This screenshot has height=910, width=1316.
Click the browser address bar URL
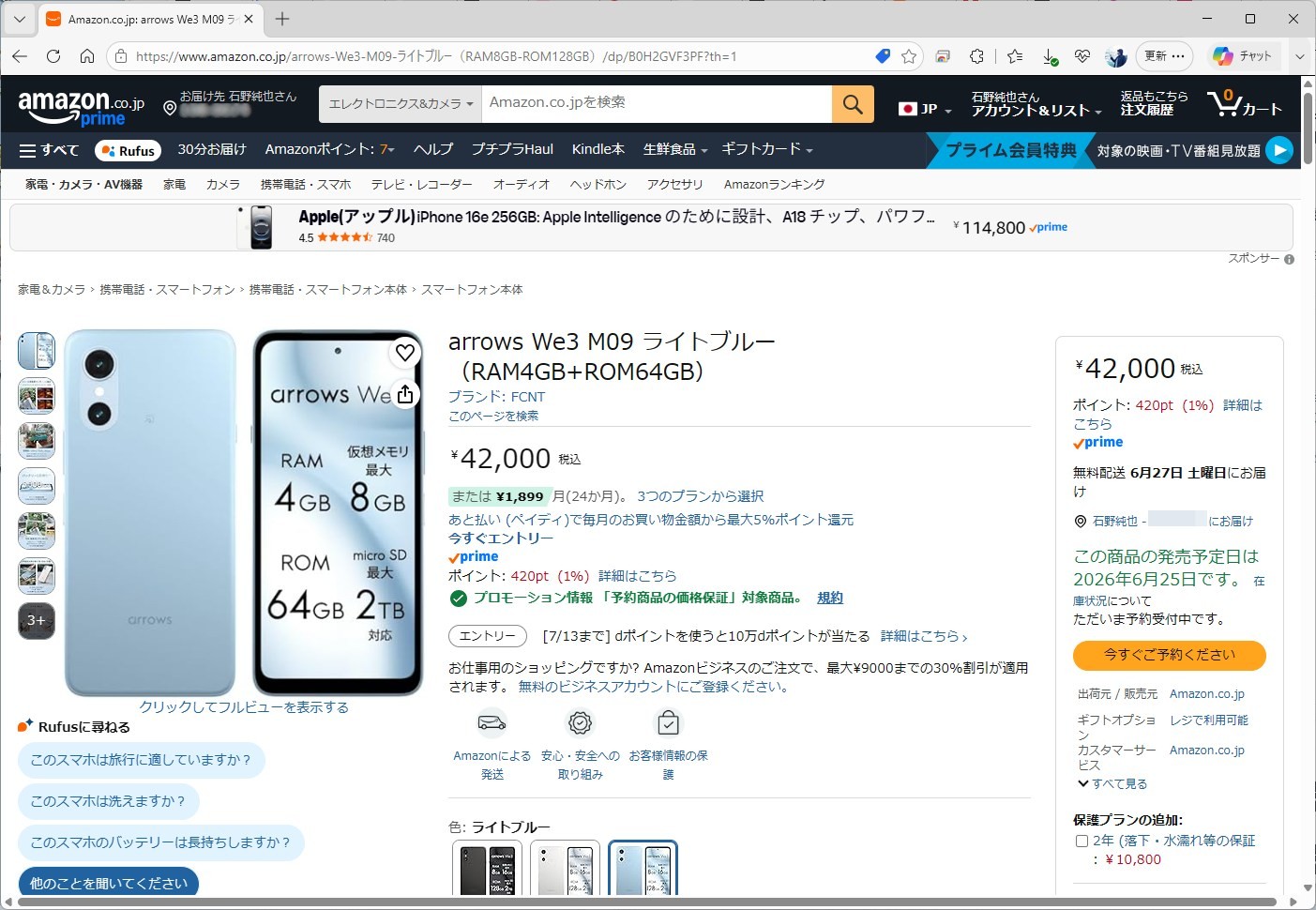(x=436, y=56)
